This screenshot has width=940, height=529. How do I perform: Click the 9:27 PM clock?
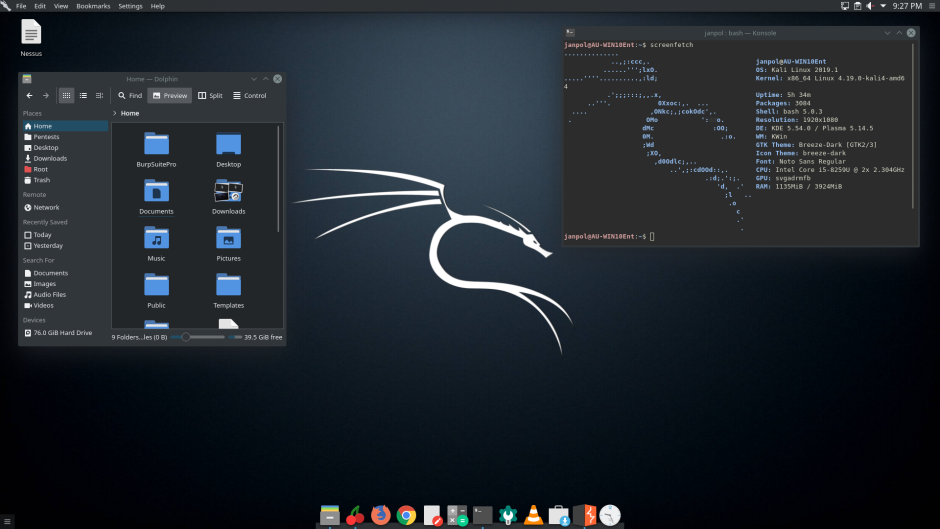[907, 6]
